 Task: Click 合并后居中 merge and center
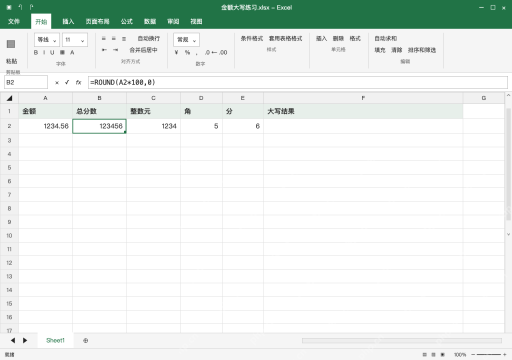(143, 50)
